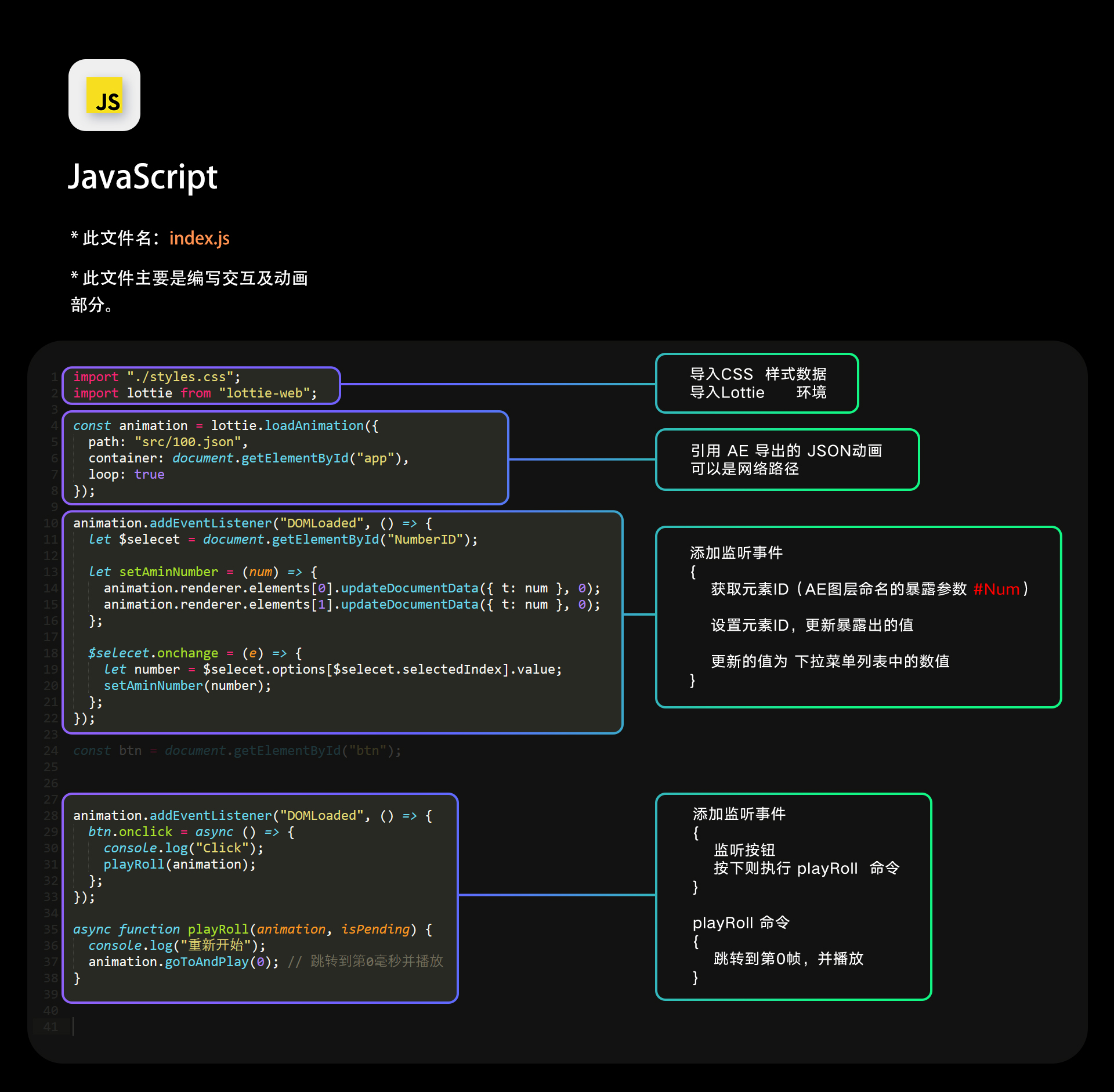1114x1092 pixels.
Task: Click the 跳转到第0帧，并播放 annotation text
Action: (788, 958)
